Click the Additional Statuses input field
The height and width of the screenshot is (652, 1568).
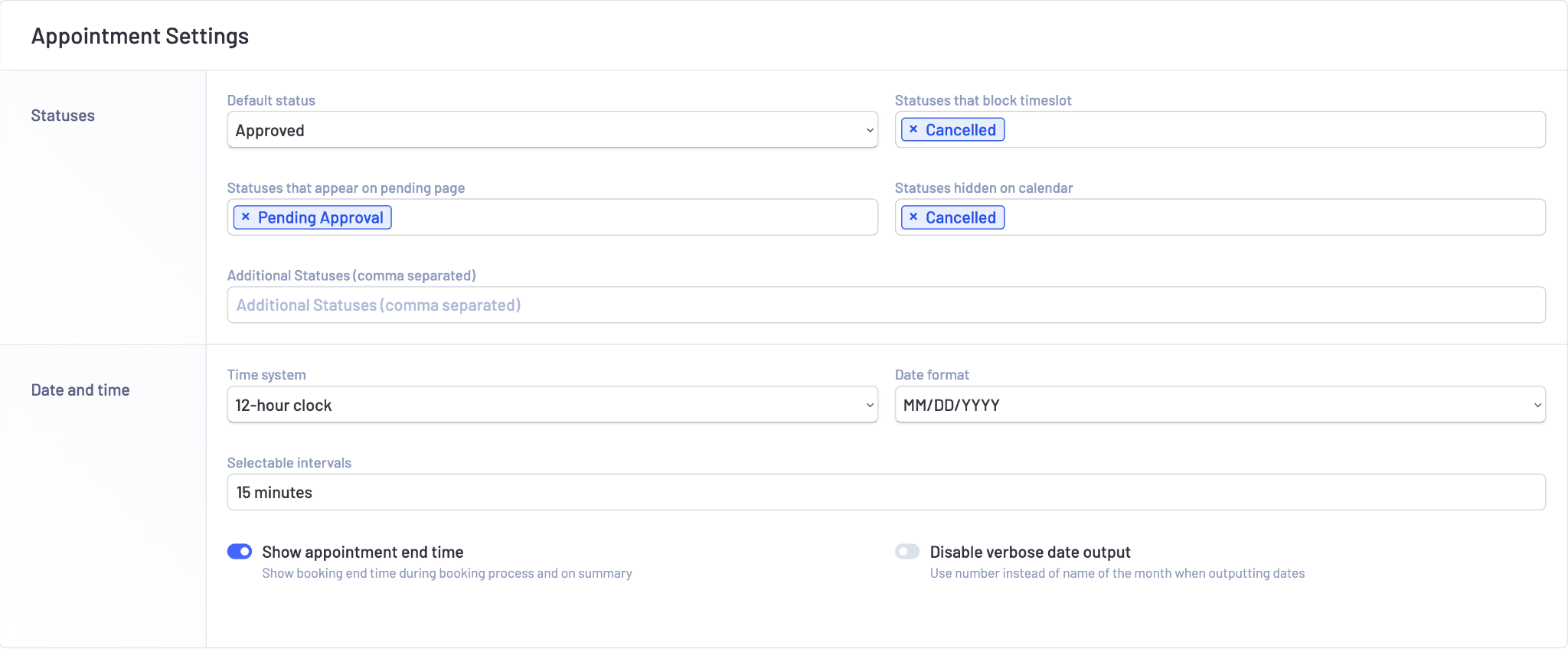pyautogui.click(x=886, y=305)
